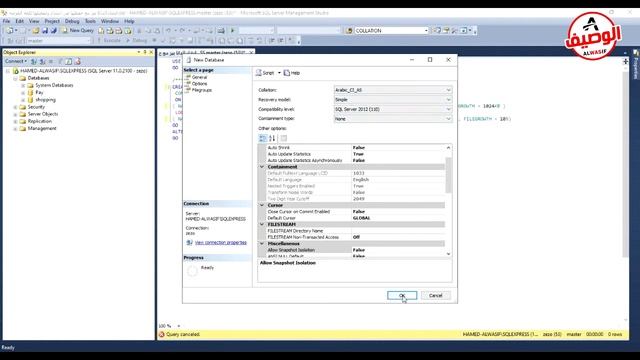
Task: Select the HAMED-ALWASIF\SQLEXPRESS server node
Action: [84, 71]
